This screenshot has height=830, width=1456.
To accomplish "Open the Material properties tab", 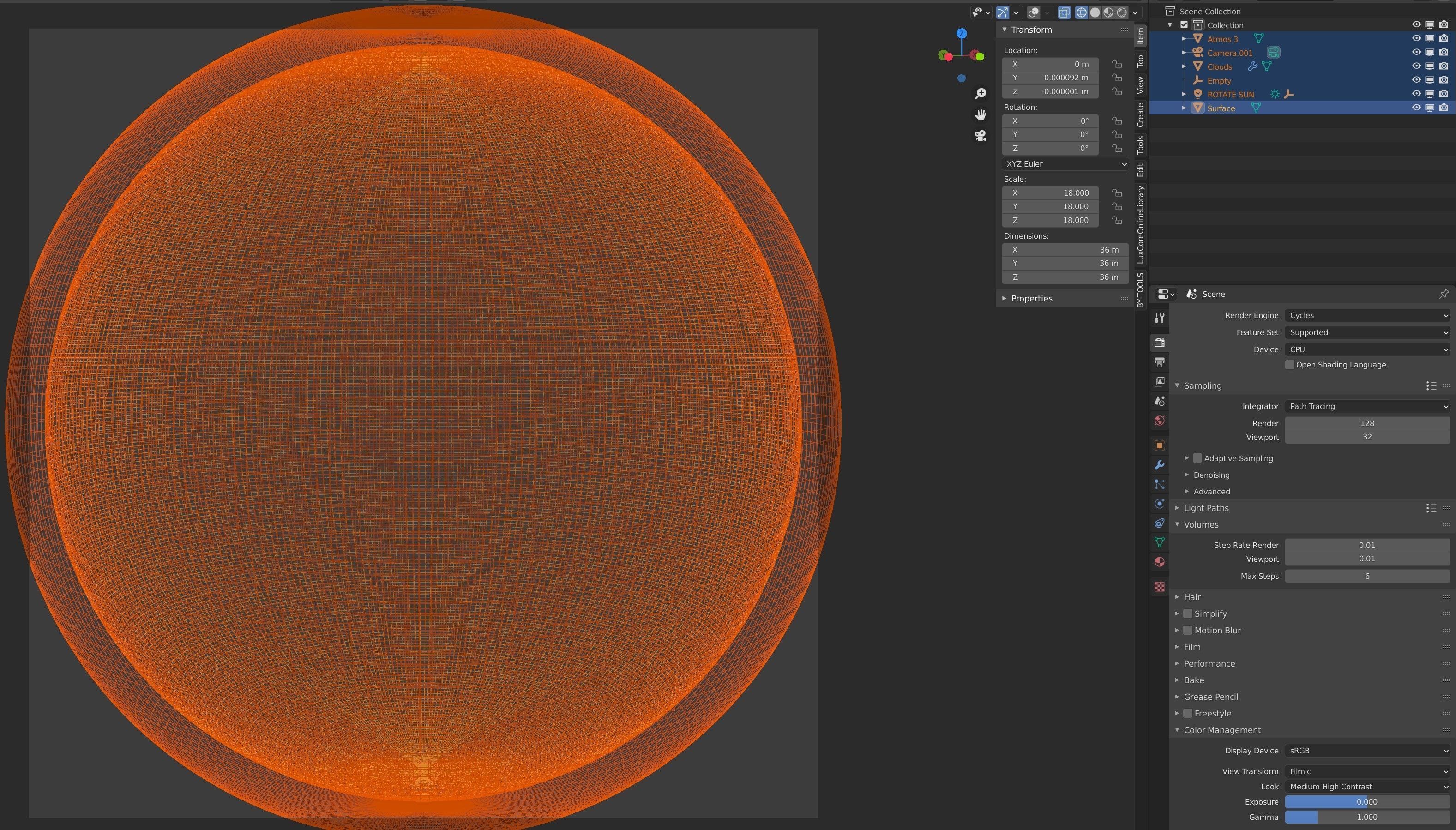I will point(1159,562).
